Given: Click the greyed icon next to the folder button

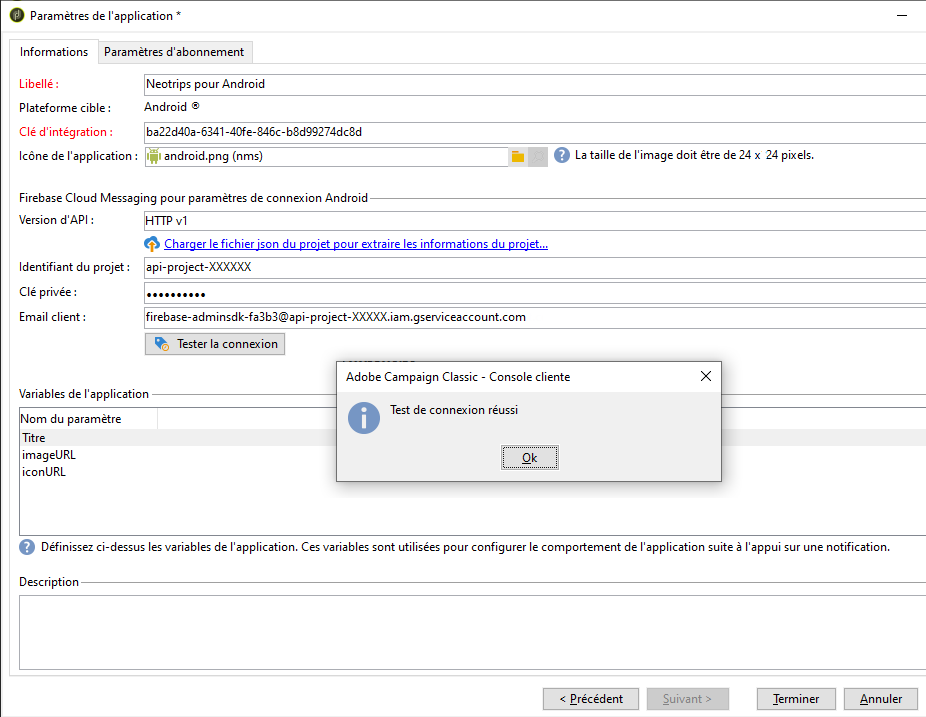Looking at the screenshot, I should pyautogui.click(x=538, y=157).
